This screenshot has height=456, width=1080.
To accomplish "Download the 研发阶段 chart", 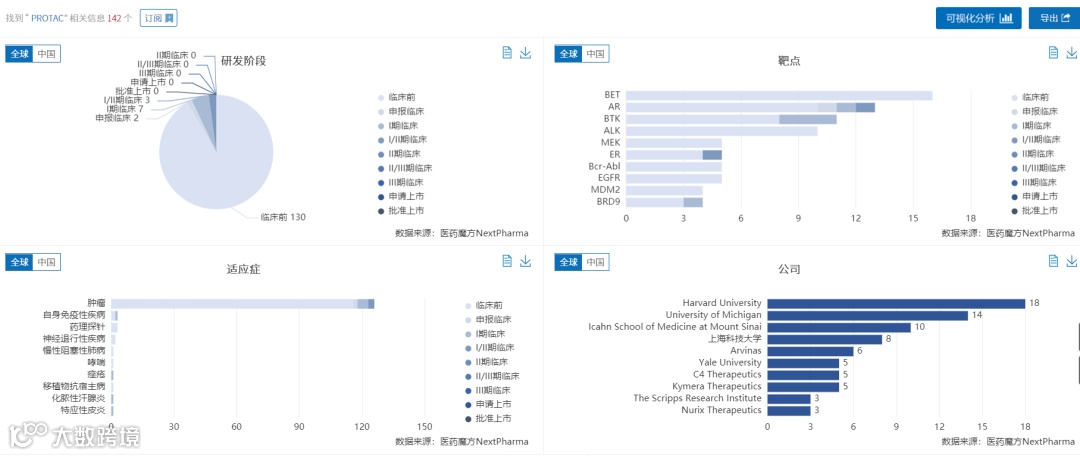I will (526, 52).
